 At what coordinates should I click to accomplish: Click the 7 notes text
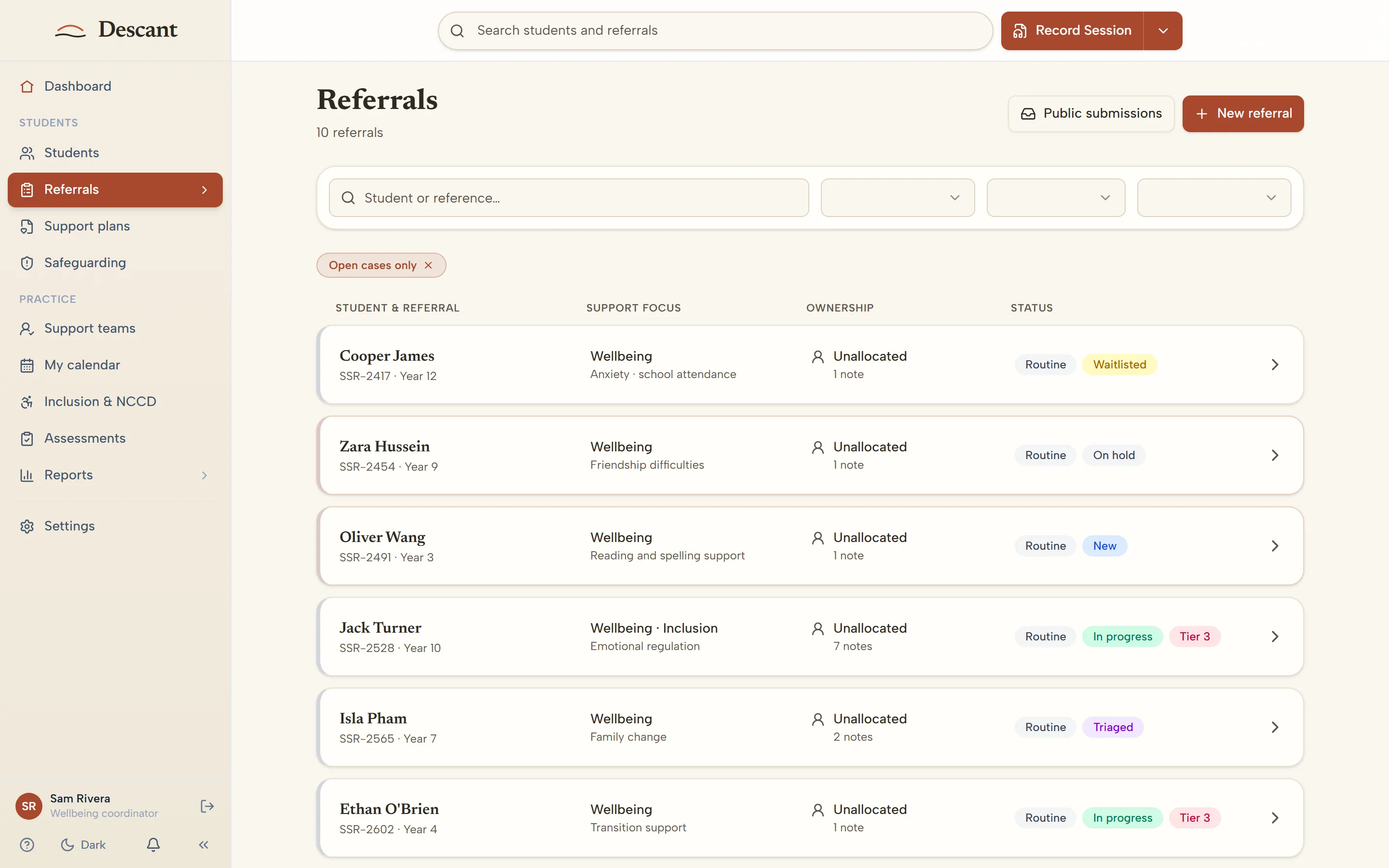852,646
